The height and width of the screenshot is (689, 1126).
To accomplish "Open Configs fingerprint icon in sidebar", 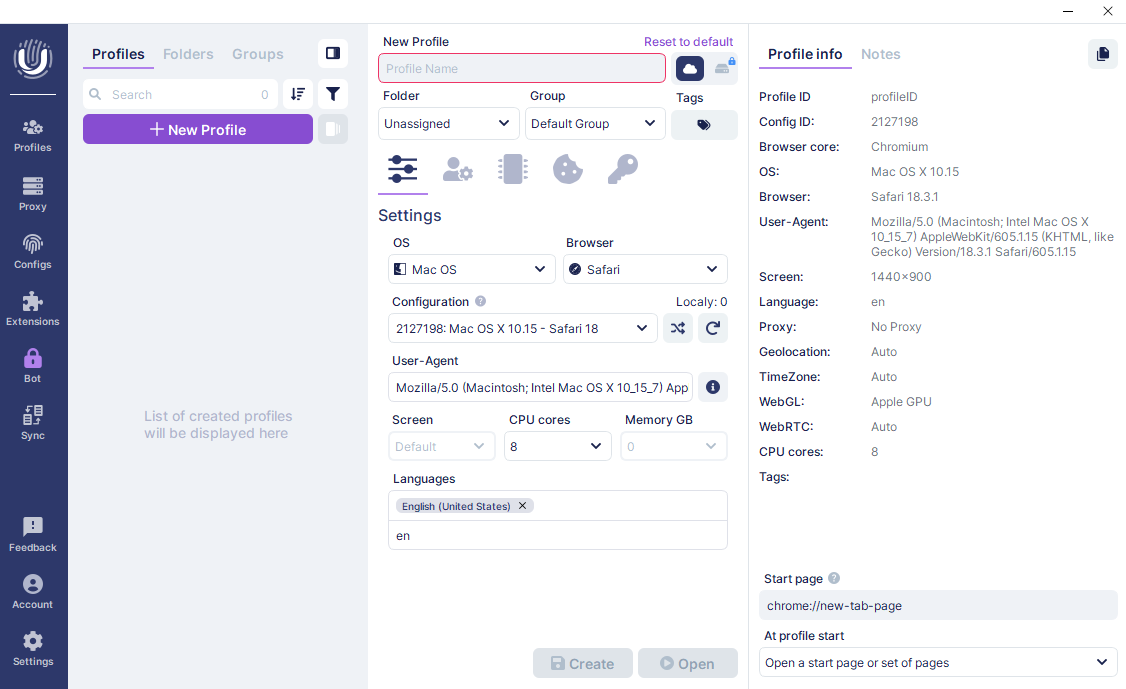I will [33, 251].
